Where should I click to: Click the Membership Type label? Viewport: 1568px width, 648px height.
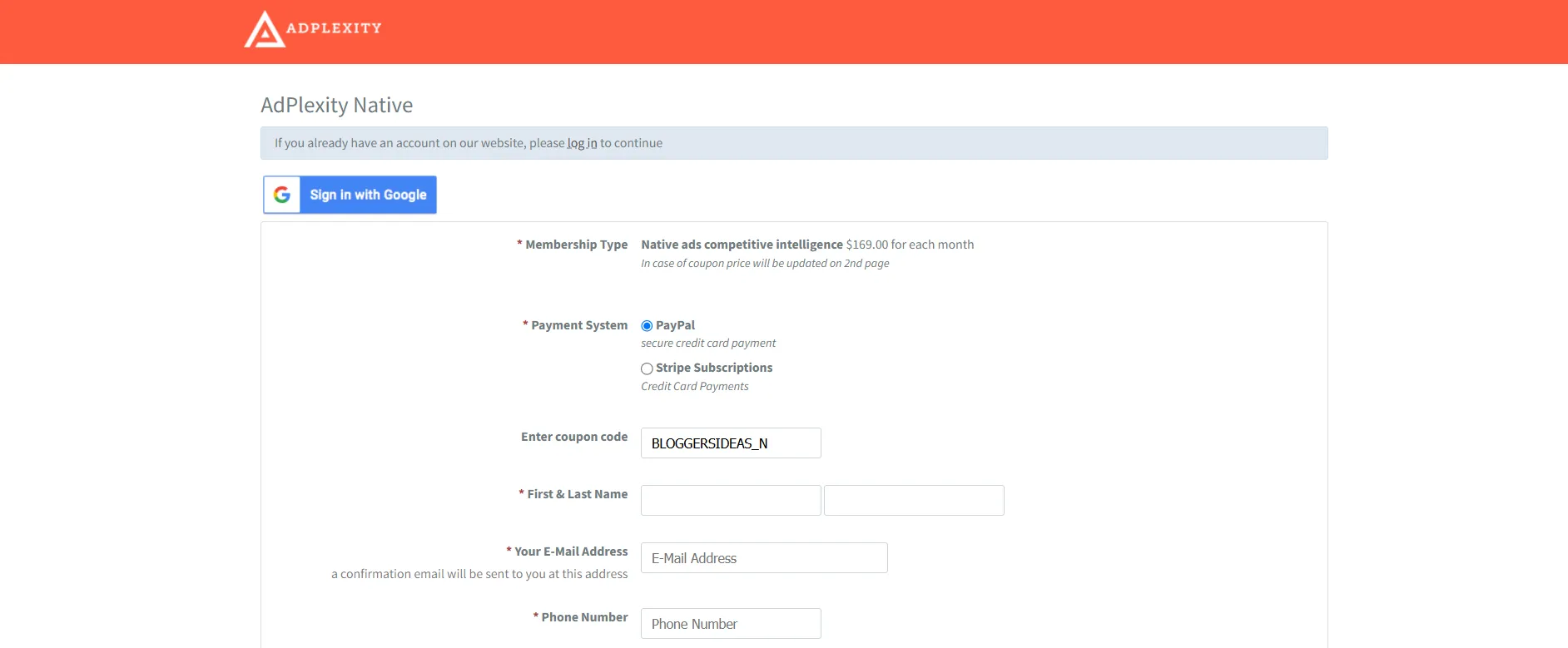pos(576,245)
